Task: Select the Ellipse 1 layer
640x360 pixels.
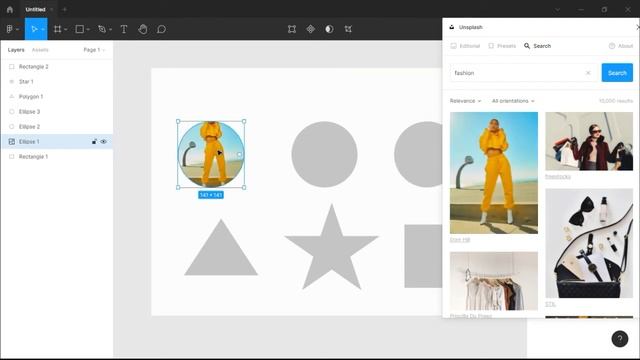Action: point(57,142)
